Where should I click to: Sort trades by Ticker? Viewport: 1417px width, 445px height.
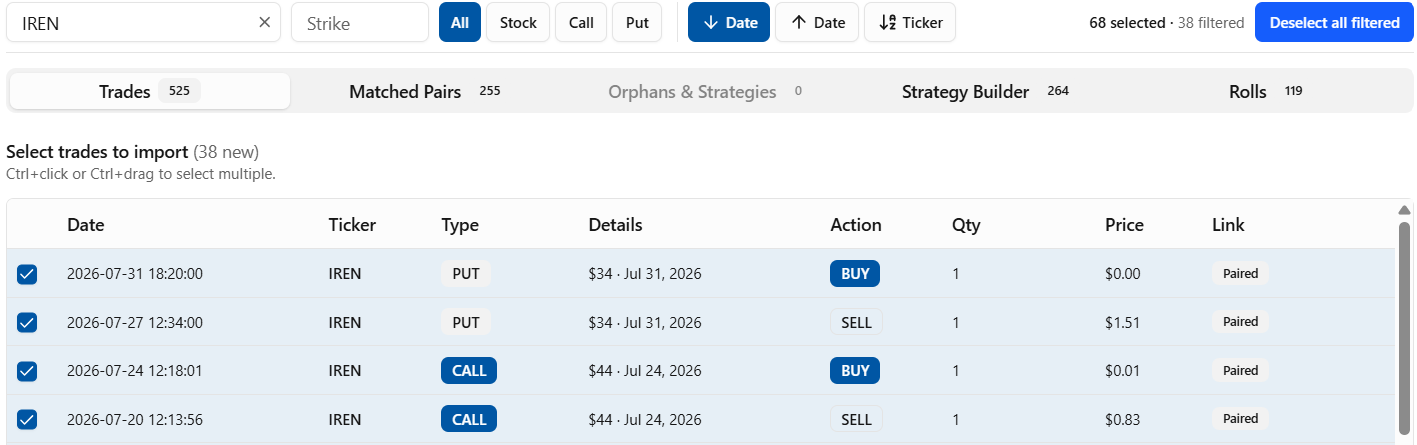click(910, 22)
